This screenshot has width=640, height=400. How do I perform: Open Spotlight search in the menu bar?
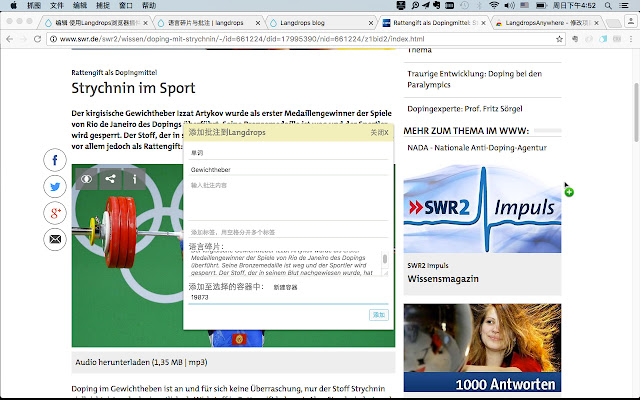(x=608, y=5)
